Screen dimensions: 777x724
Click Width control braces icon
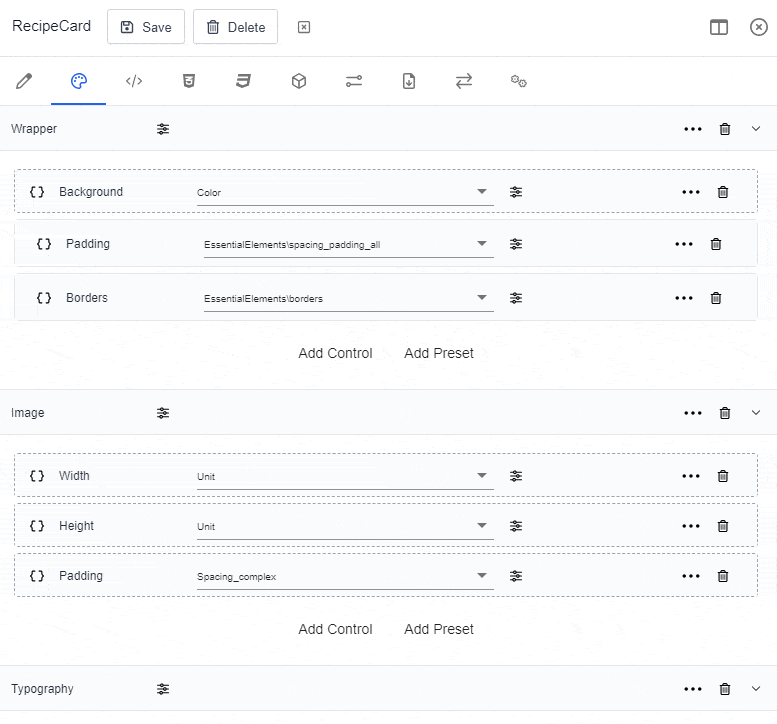click(x=37, y=476)
